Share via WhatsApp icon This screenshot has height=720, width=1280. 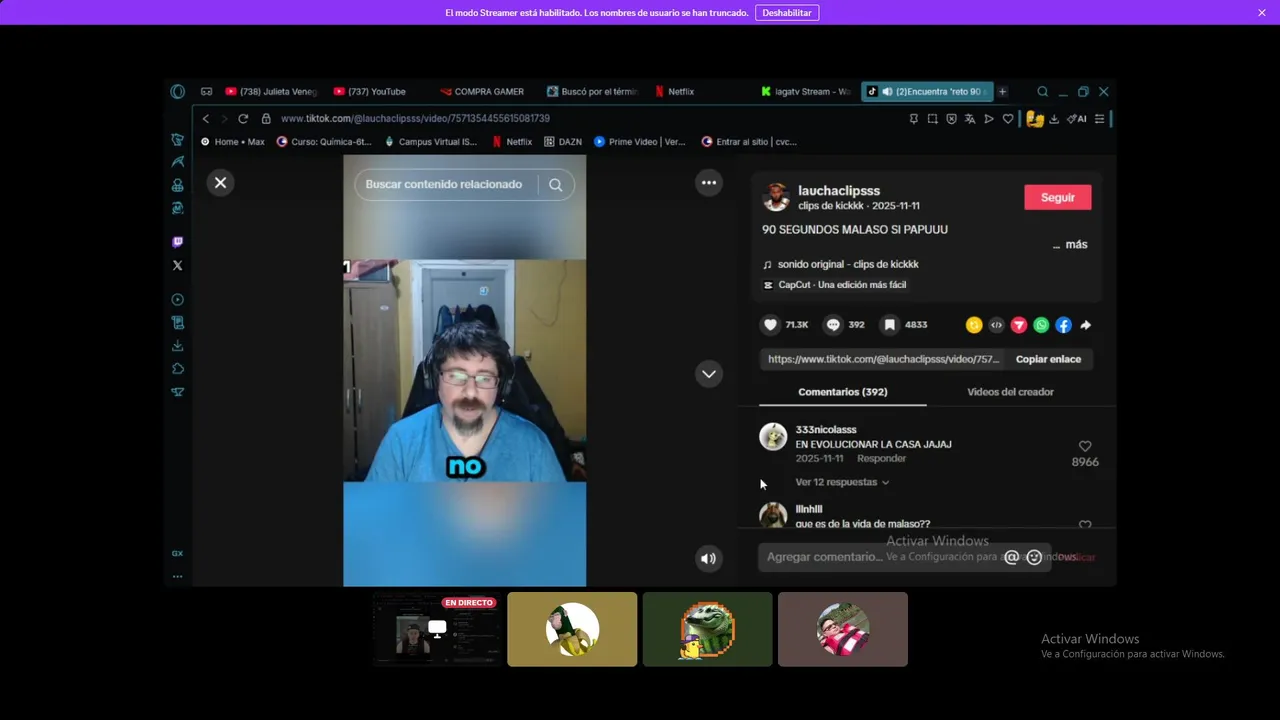pyautogui.click(x=1041, y=325)
